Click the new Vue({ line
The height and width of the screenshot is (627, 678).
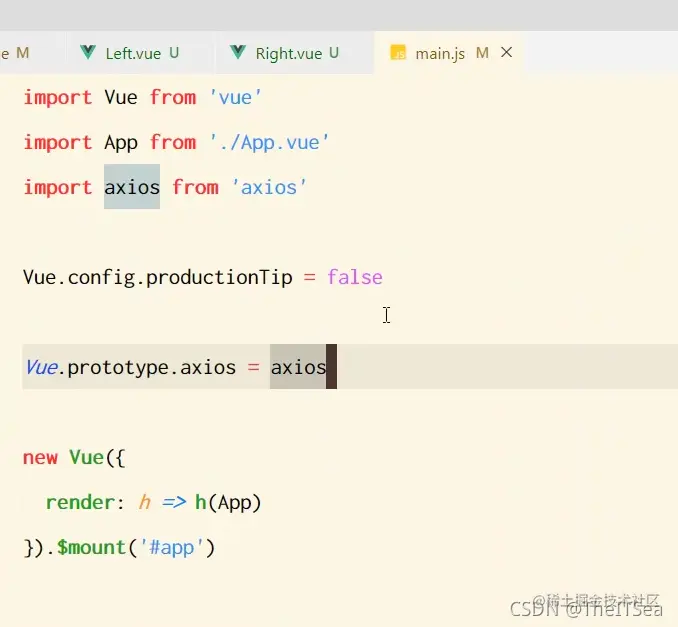pyautogui.click(x=74, y=457)
